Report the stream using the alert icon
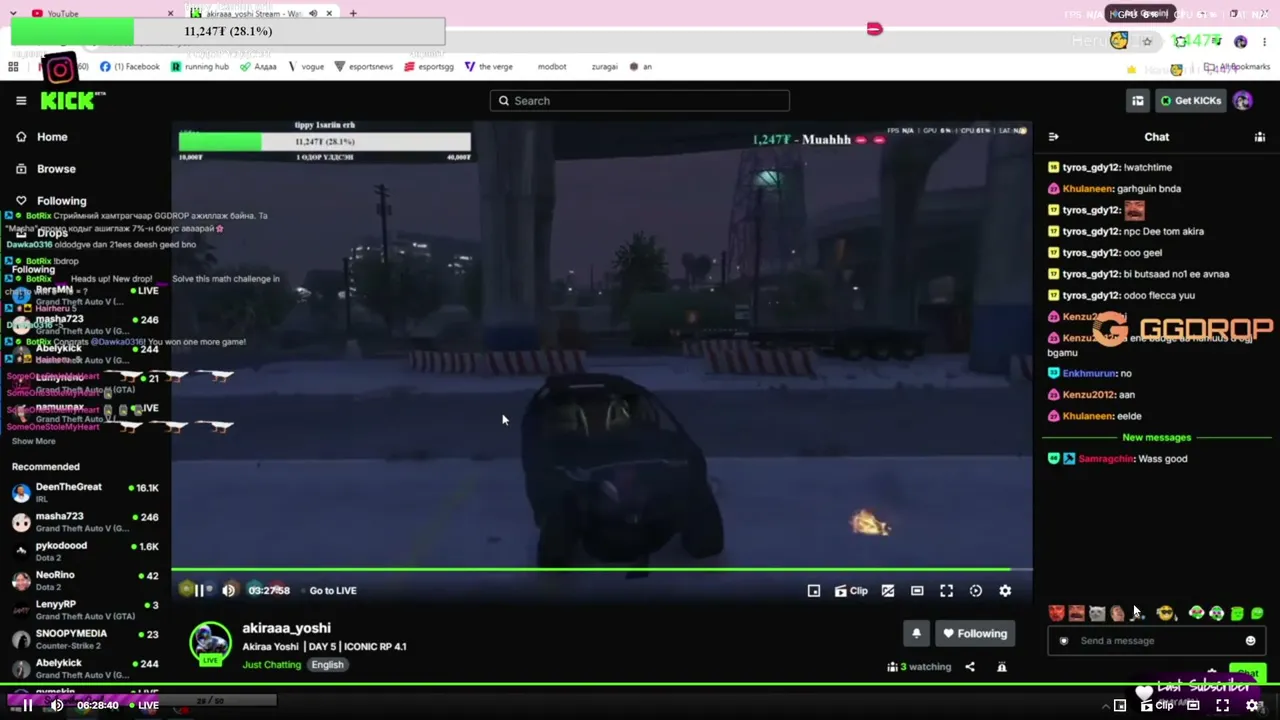The image size is (1280, 720). [1002, 667]
